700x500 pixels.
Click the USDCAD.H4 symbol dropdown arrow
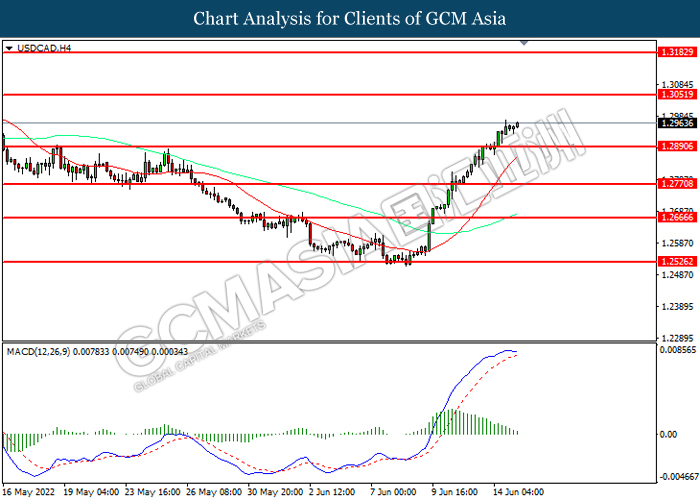click(x=9, y=48)
